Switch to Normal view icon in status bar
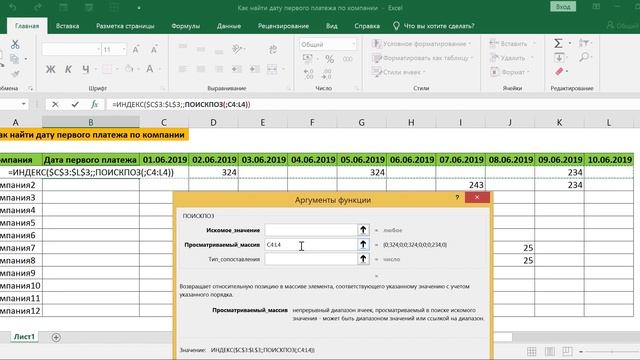 pos(531,351)
